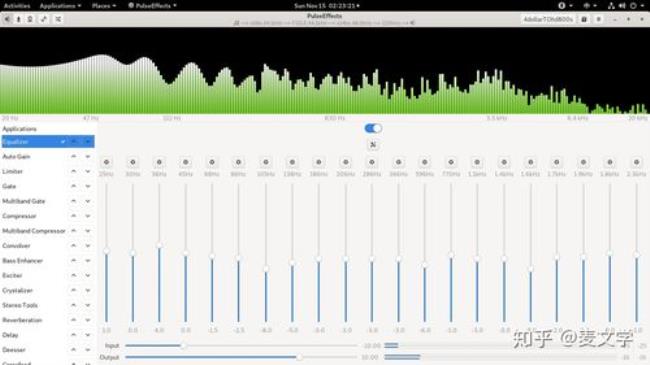Click the Output gain slider track

241,357
